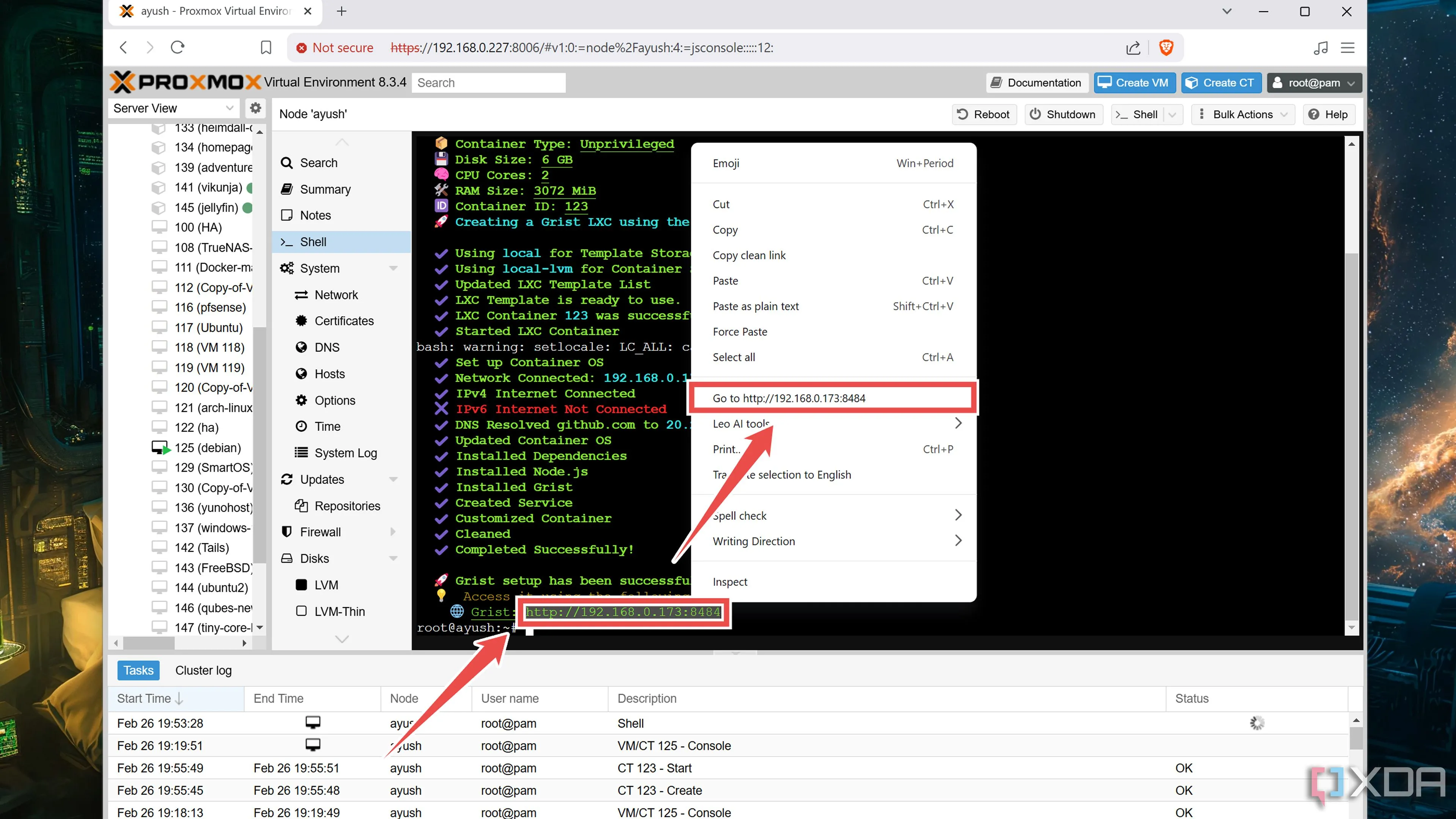Image resolution: width=1456 pixels, height=819 pixels.
Task: Click the side menu scroll-down chevron
Action: 341,639
